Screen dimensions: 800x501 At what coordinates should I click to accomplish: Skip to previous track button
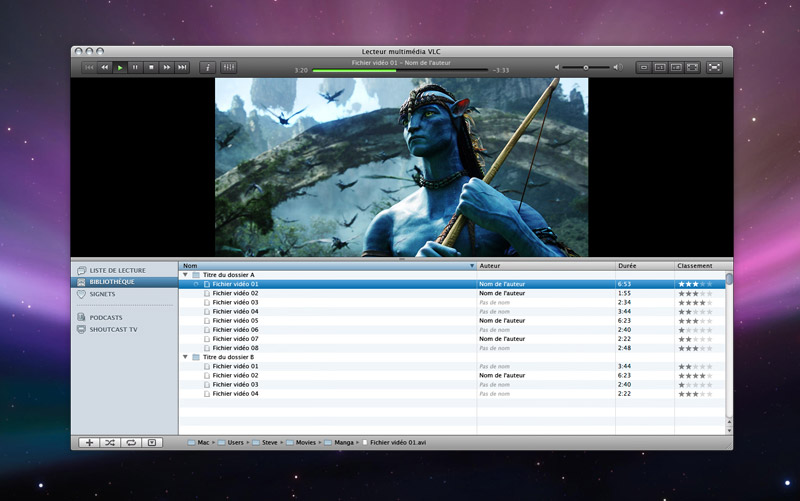pos(89,67)
